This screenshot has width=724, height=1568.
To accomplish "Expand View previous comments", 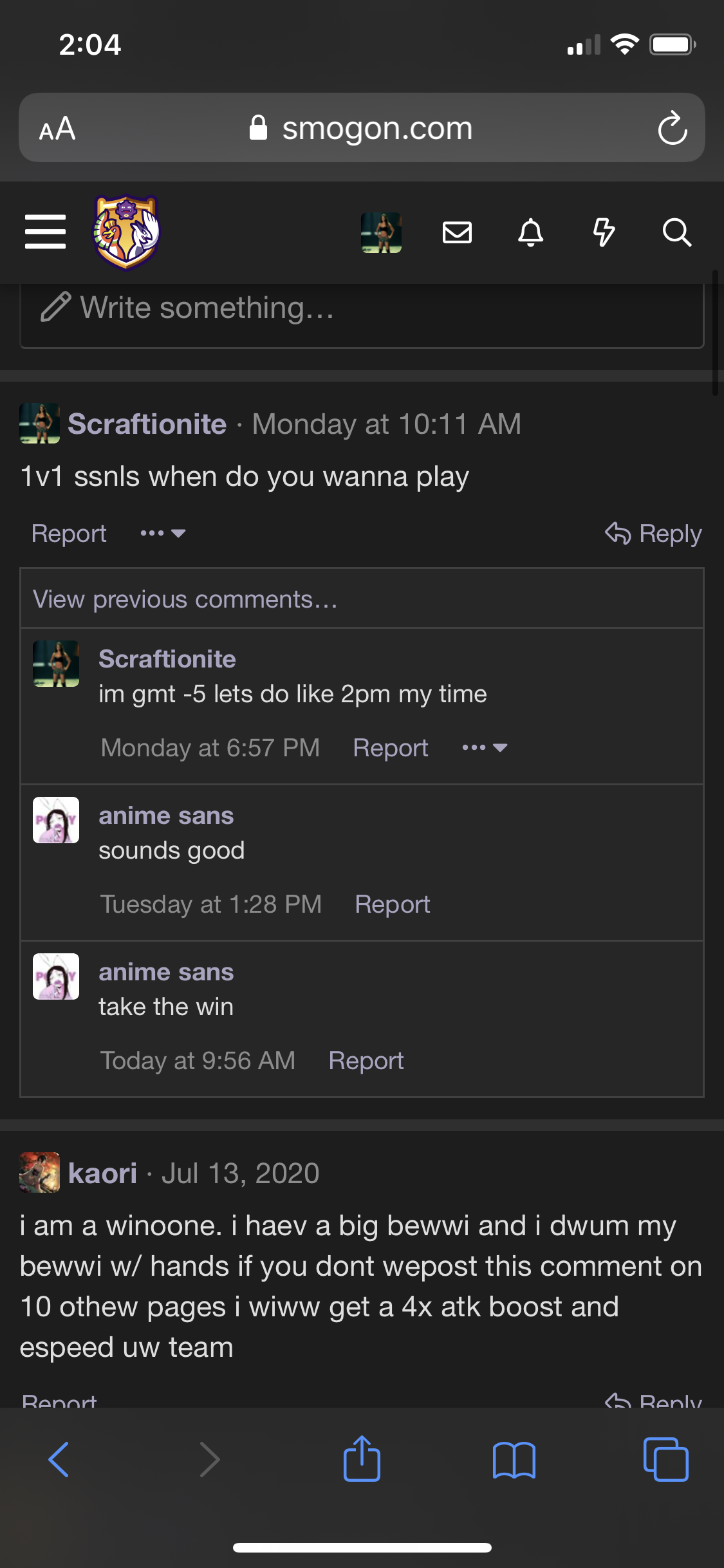I will pos(185,599).
